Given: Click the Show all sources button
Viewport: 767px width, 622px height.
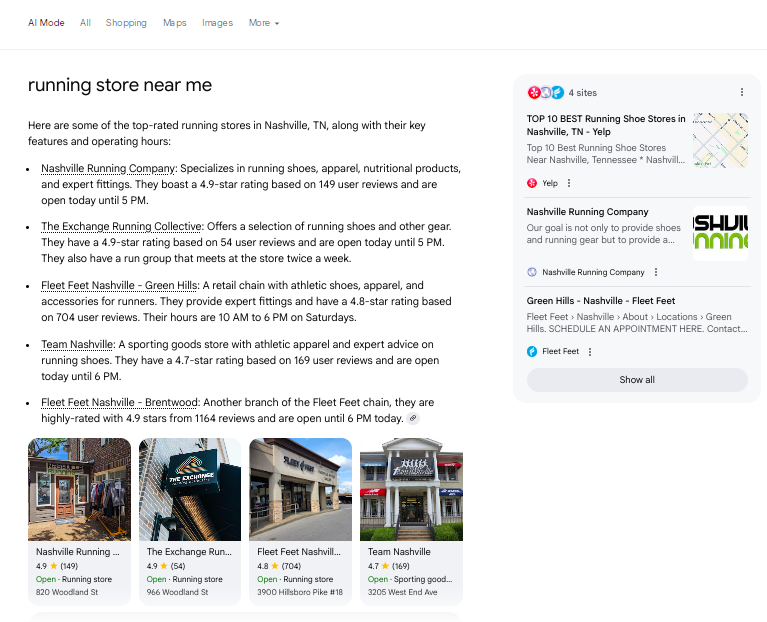Looking at the screenshot, I should [x=637, y=380].
